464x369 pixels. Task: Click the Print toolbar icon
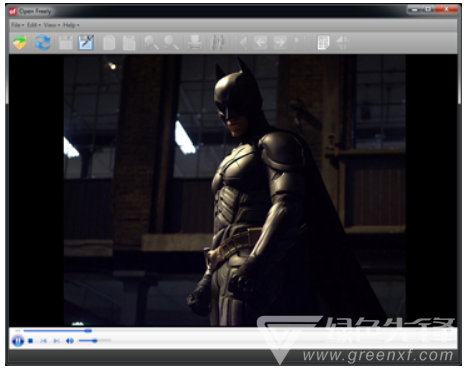195,43
